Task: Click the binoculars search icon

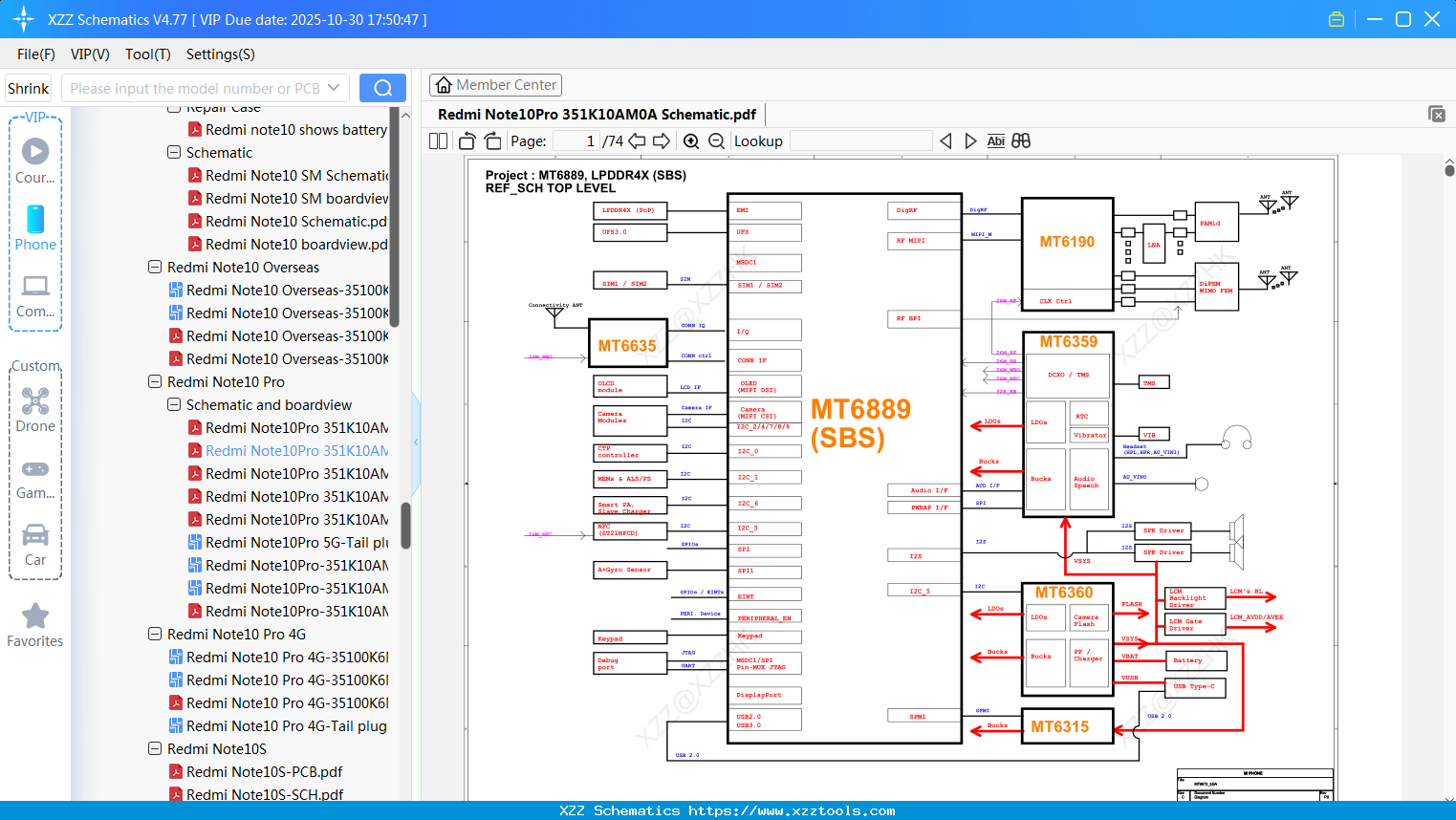Action: 1021,141
